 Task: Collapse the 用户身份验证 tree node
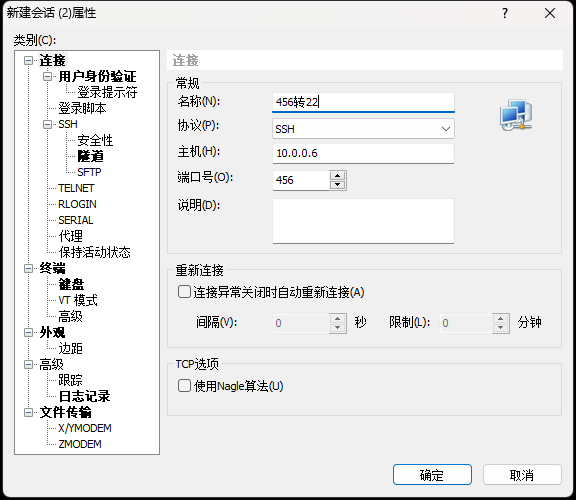pos(47,76)
